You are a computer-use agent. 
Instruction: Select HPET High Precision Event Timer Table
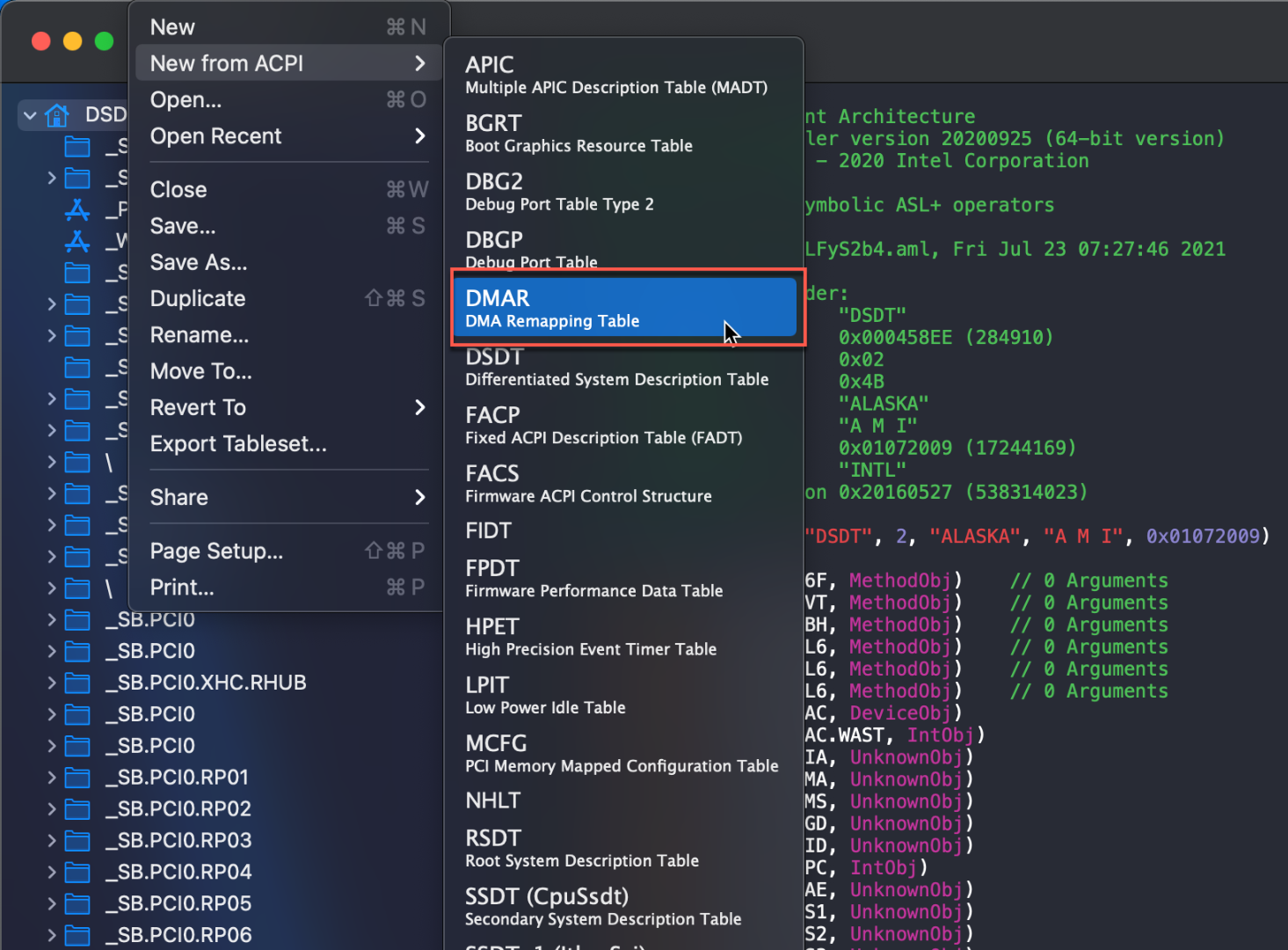pos(591,637)
